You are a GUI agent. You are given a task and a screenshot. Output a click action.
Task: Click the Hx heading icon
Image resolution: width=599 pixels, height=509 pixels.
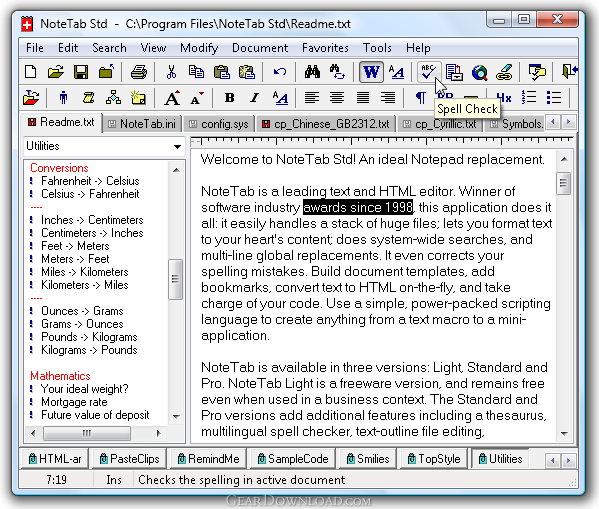504,98
